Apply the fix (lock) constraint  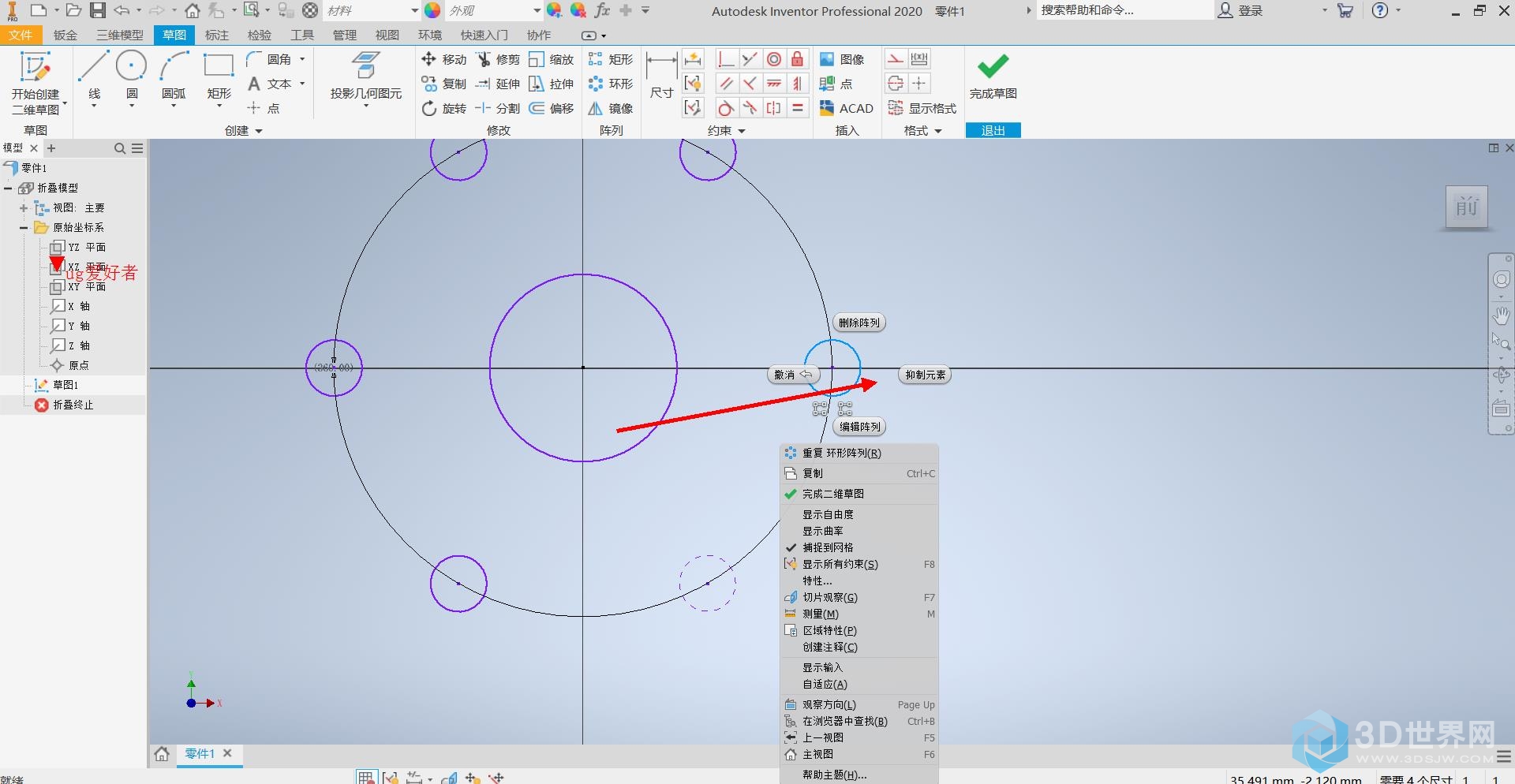pyautogui.click(x=798, y=59)
